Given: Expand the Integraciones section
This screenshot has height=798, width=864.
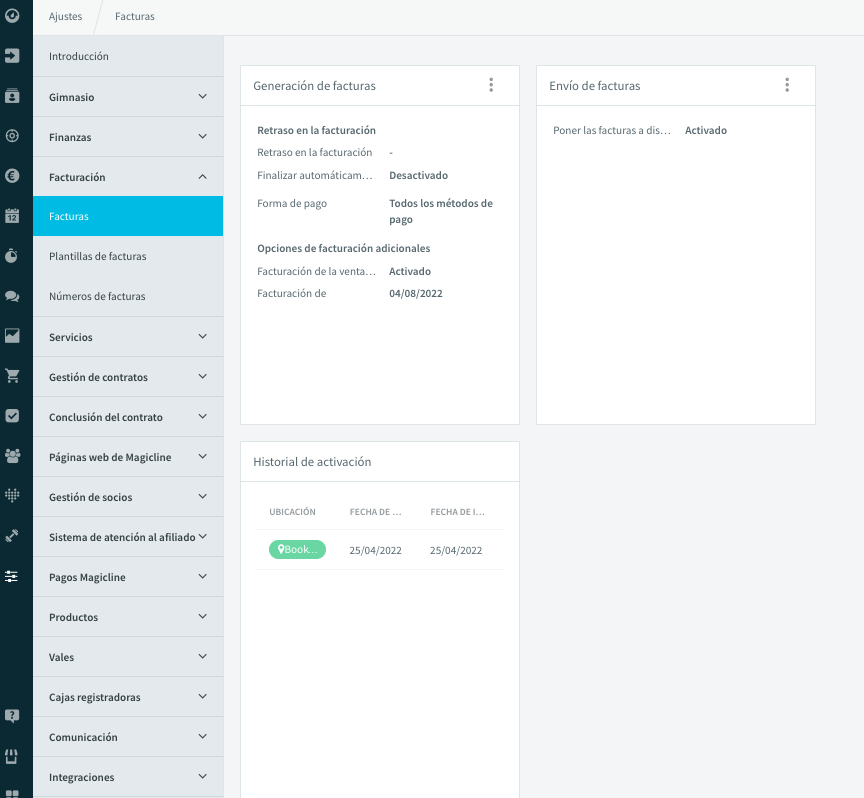Looking at the screenshot, I should click(x=128, y=777).
